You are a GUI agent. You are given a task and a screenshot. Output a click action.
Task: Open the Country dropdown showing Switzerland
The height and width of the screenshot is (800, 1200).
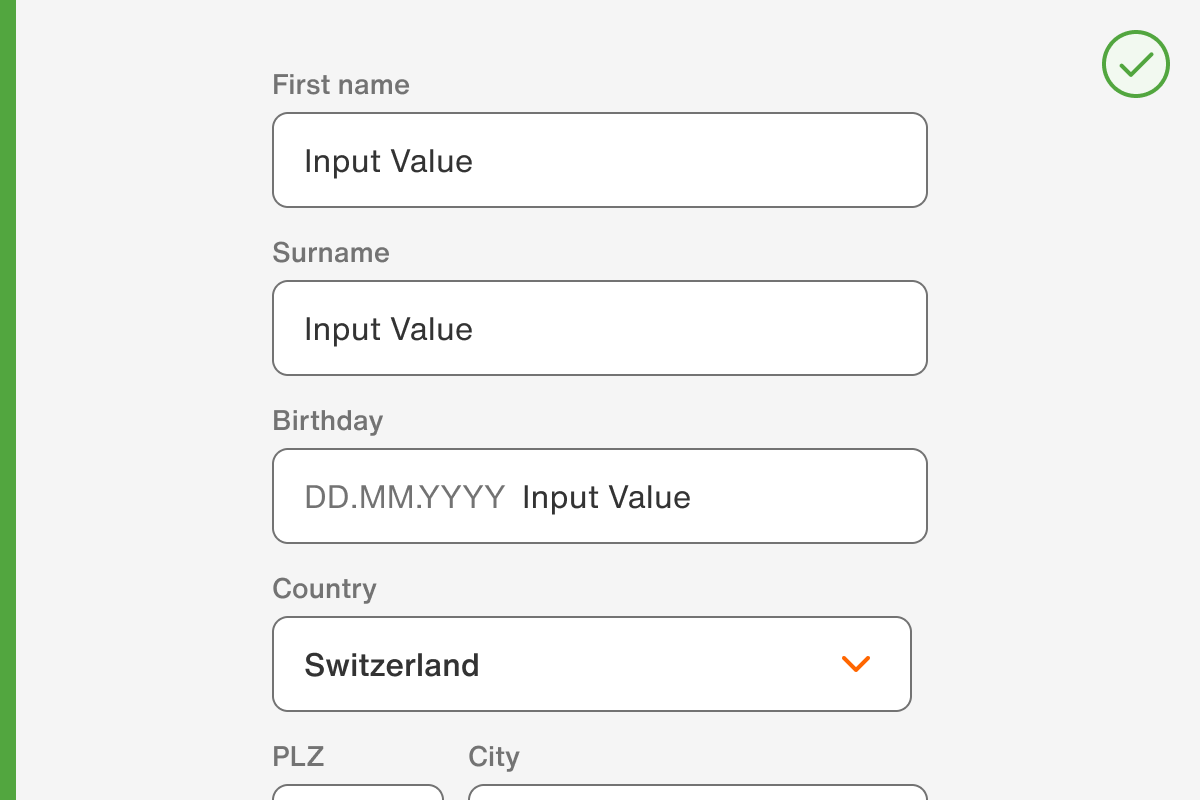pos(592,663)
